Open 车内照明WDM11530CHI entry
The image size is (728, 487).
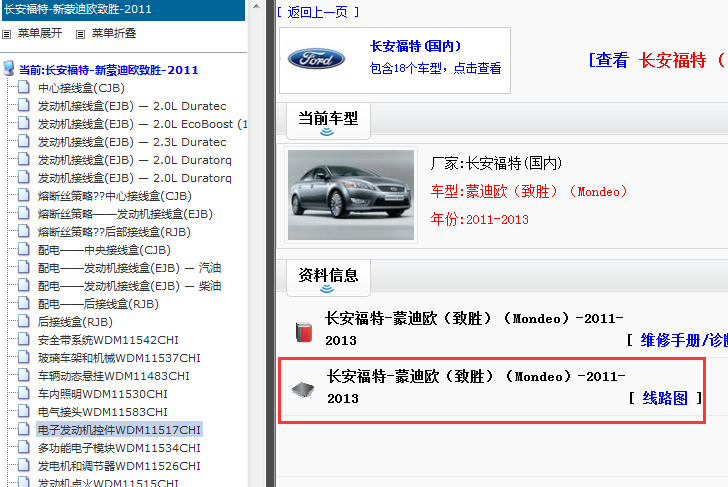click(x=103, y=394)
